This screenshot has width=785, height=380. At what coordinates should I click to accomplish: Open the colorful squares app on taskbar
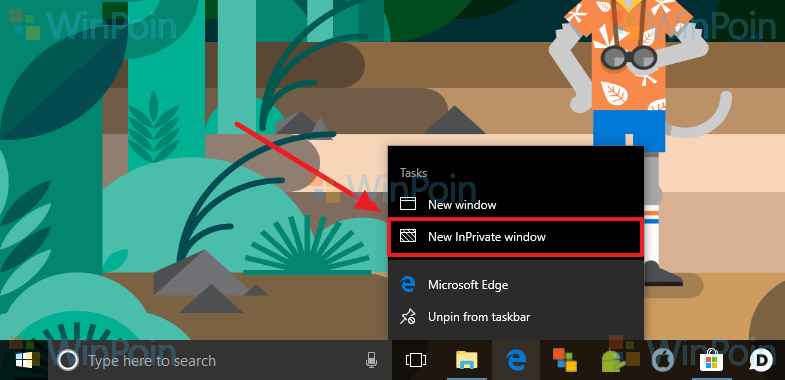pyautogui.click(x=565, y=360)
